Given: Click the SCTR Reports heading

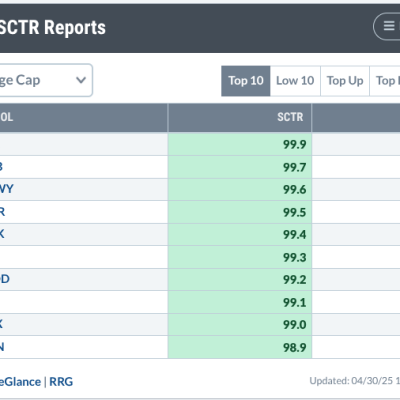Looking at the screenshot, I should click(52, 27).
